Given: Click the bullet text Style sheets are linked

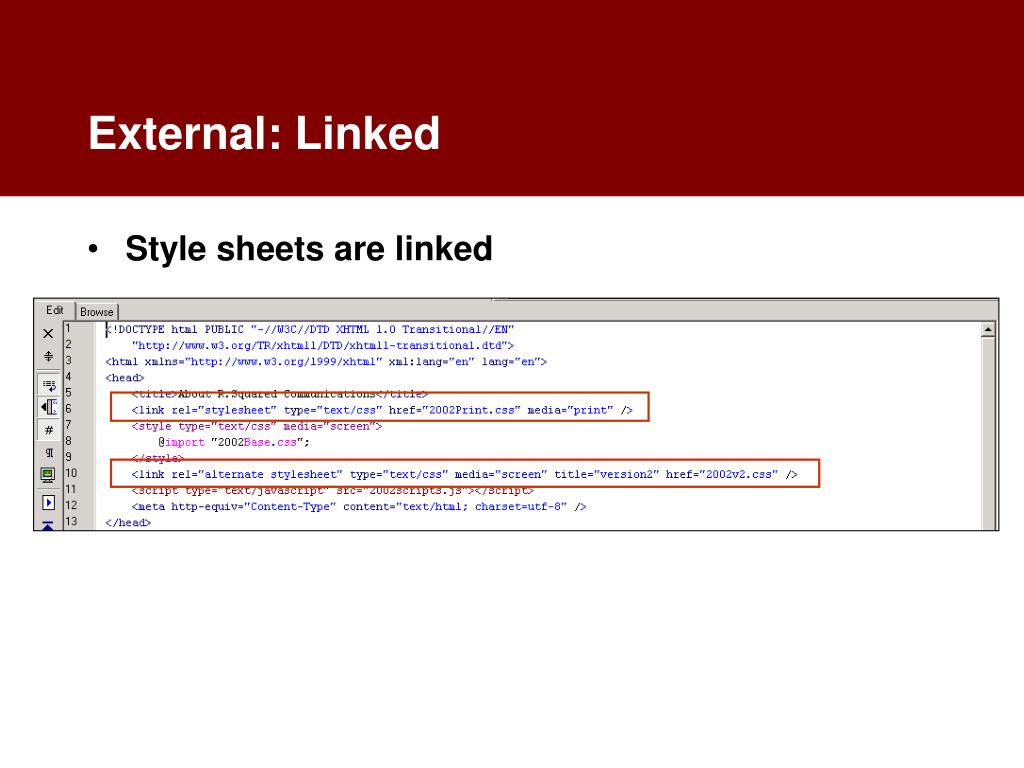Looking at the screenshot, I should [309, 249].
